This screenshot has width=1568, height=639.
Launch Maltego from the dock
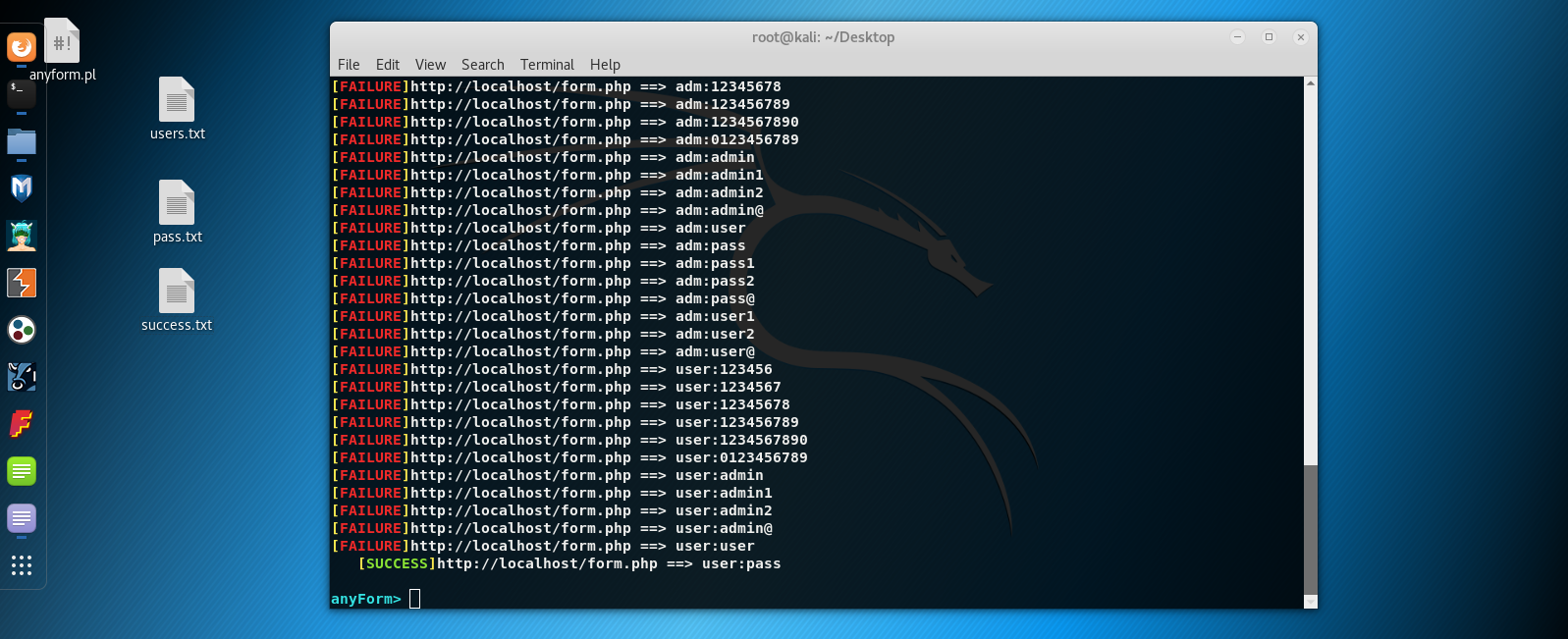22,377
